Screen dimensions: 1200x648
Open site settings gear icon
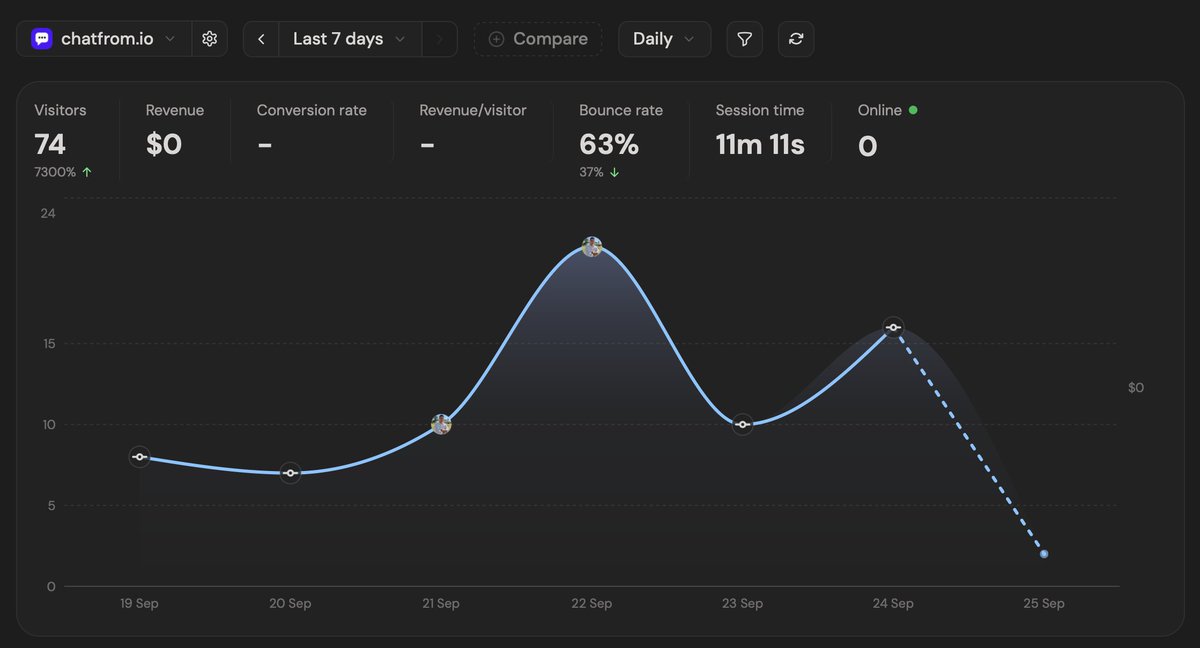coord(209,39)
